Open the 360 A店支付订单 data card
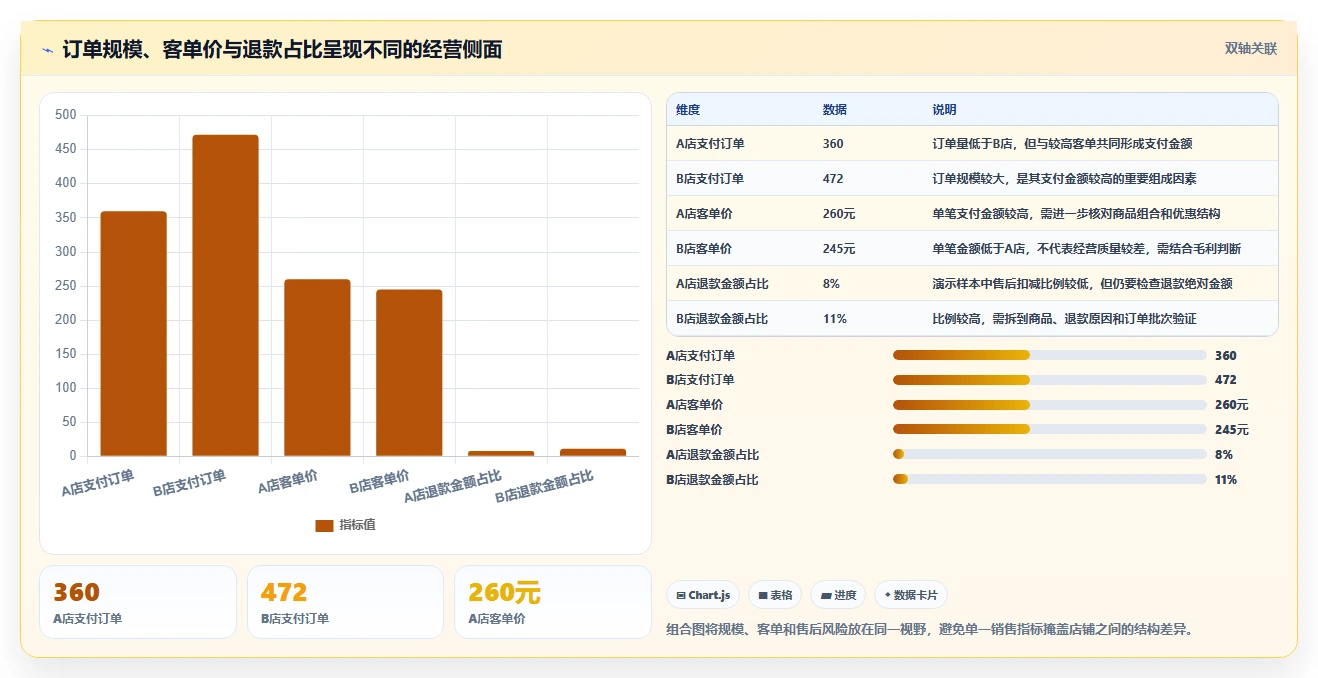Image resolution: width=1318 pixels, height=678 pixels. coord(138,602)
